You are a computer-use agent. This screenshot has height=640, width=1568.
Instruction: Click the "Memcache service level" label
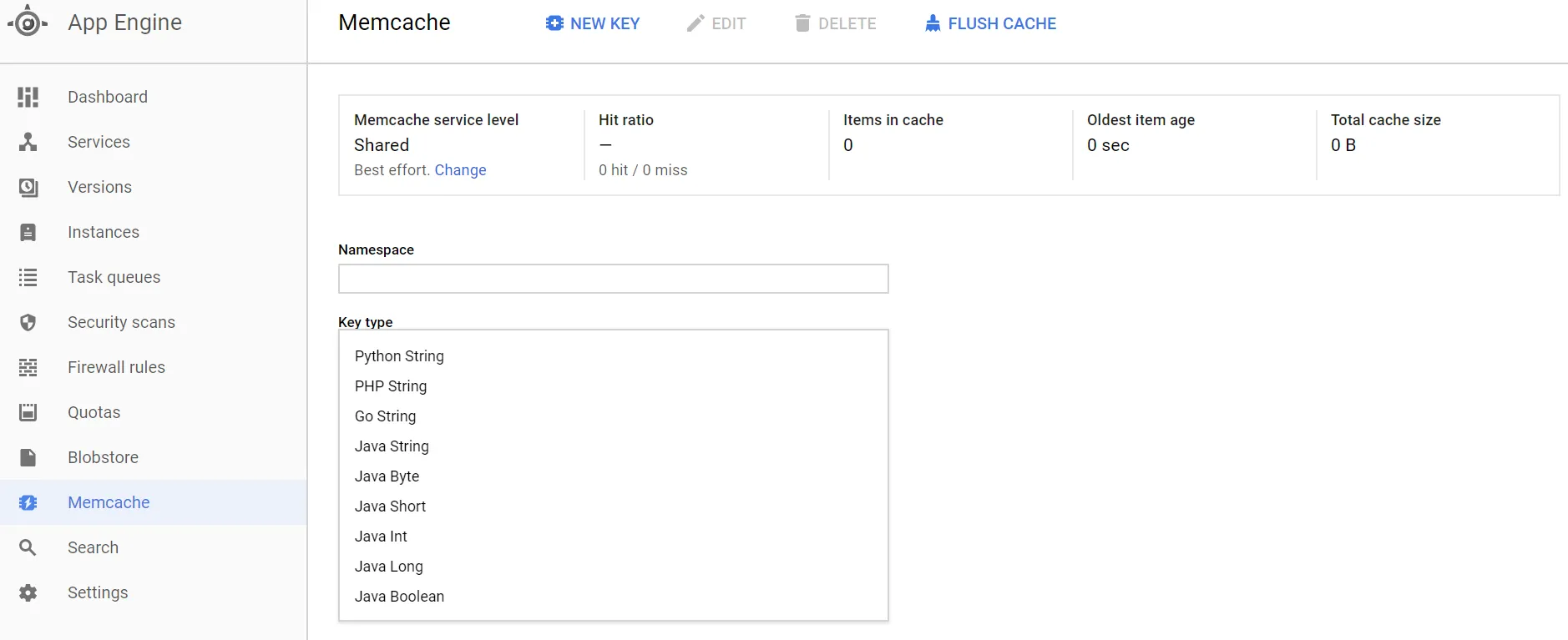click(x=437, y=120)
